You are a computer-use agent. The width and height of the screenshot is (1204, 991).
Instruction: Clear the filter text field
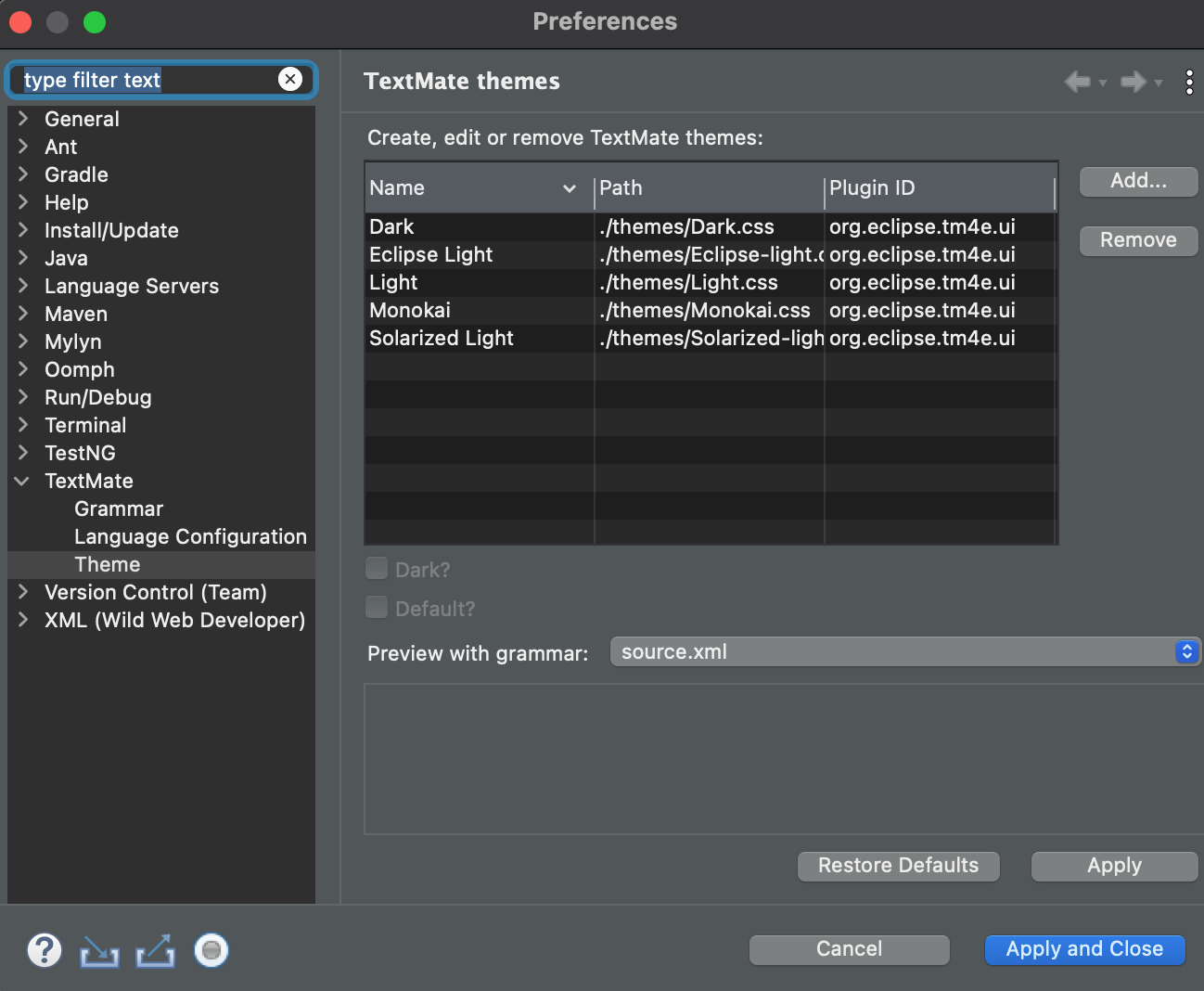point(290,79)
